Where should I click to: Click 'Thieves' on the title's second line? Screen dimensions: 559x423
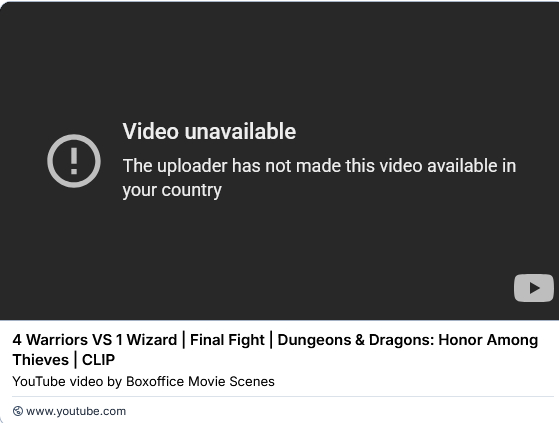click(x=41, y=360)
